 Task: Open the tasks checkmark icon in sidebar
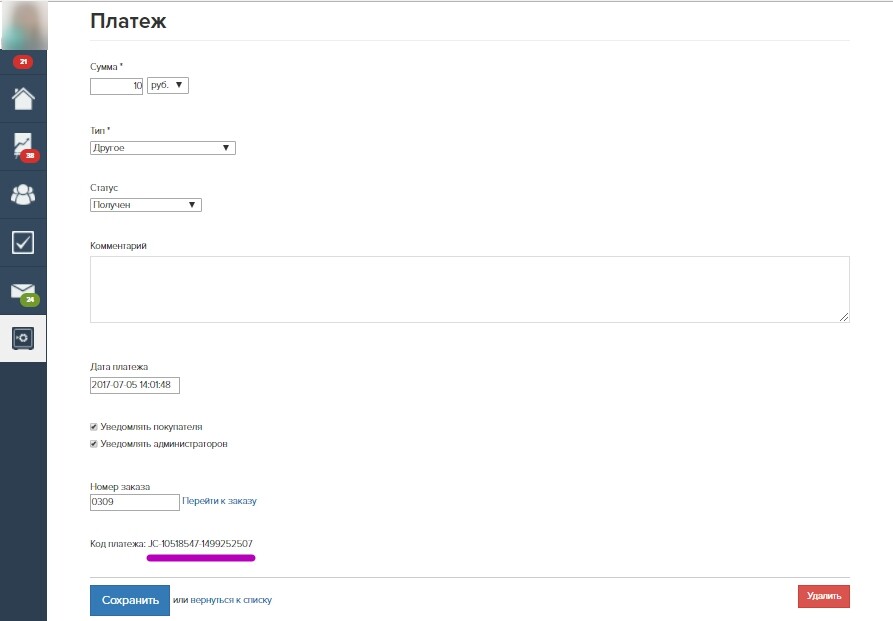coord(23,243)
